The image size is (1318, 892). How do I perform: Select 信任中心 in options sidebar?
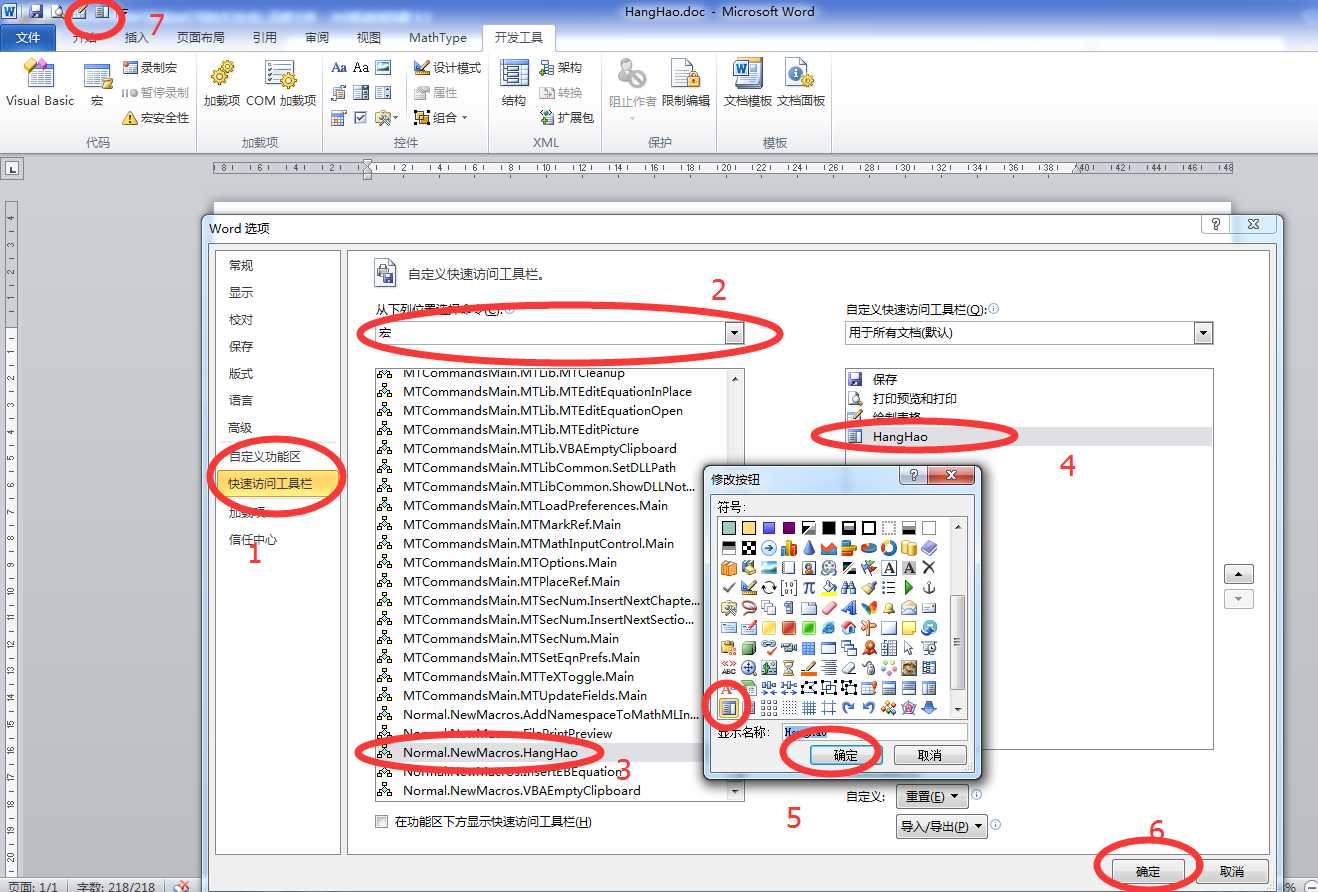[253, 540]
